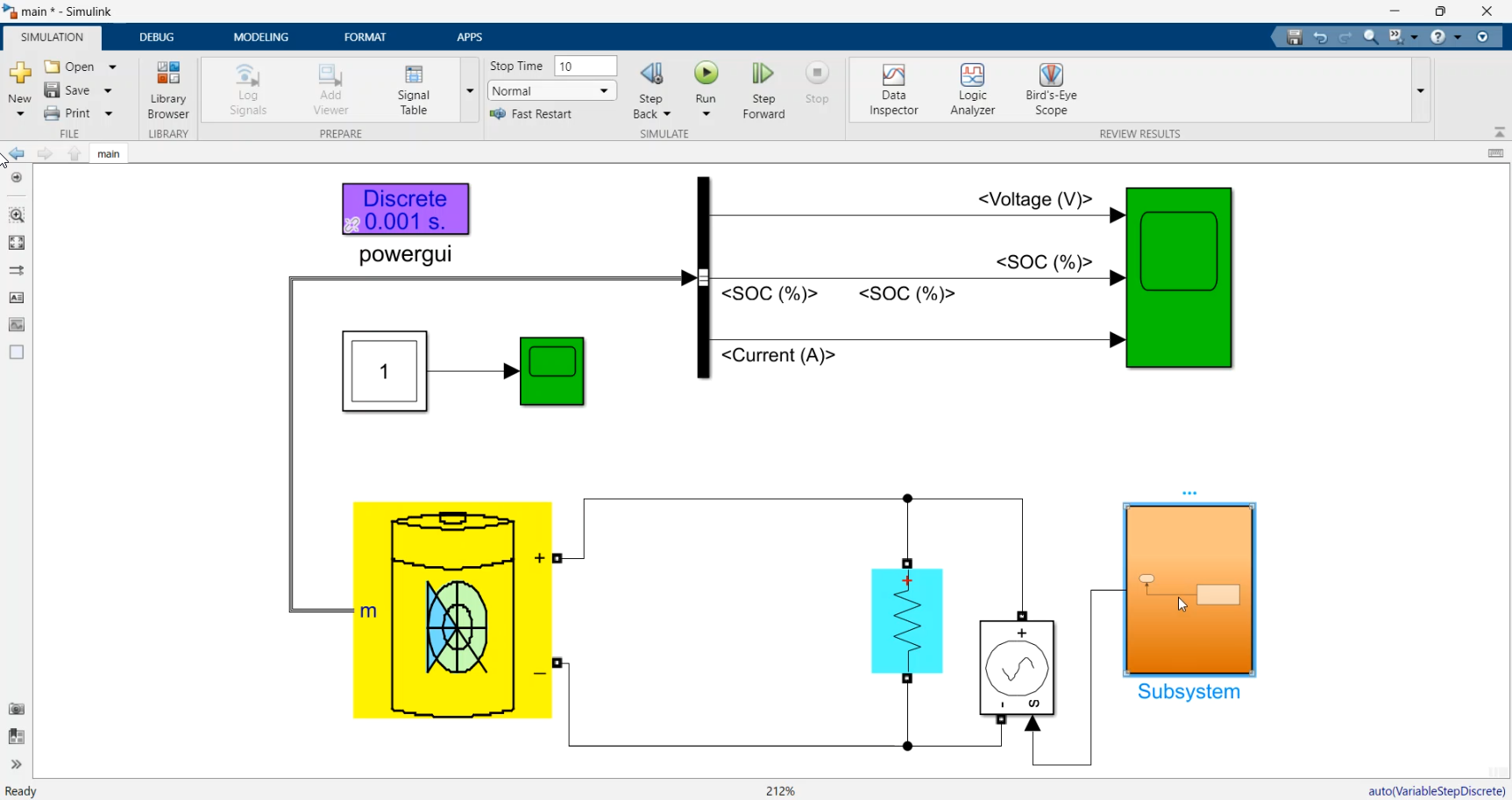Switch to the MODELING tab
Screen dimensions: 1512x800
pos(261,37)
